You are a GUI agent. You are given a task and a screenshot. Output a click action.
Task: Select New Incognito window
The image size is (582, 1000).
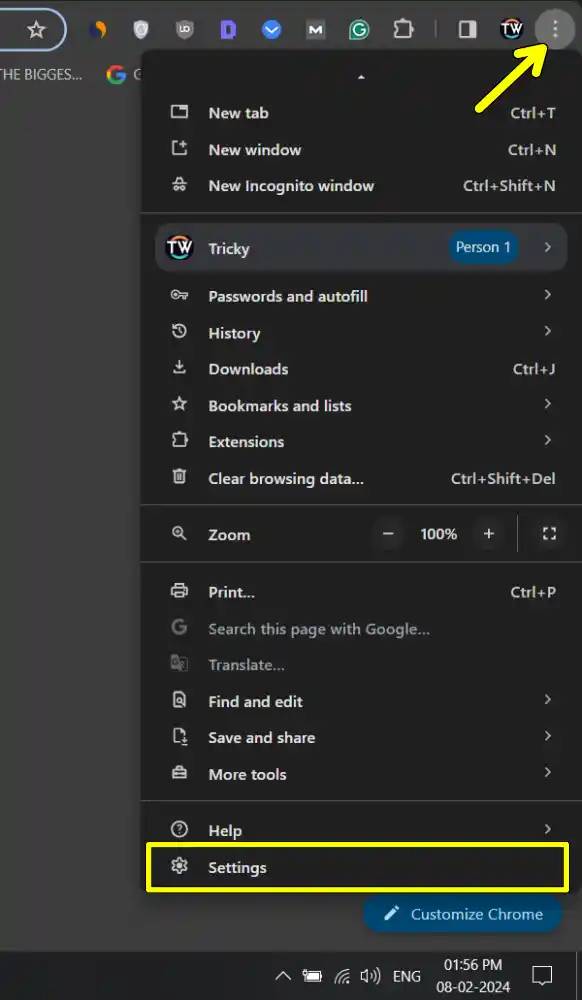(x=291, y=186)
